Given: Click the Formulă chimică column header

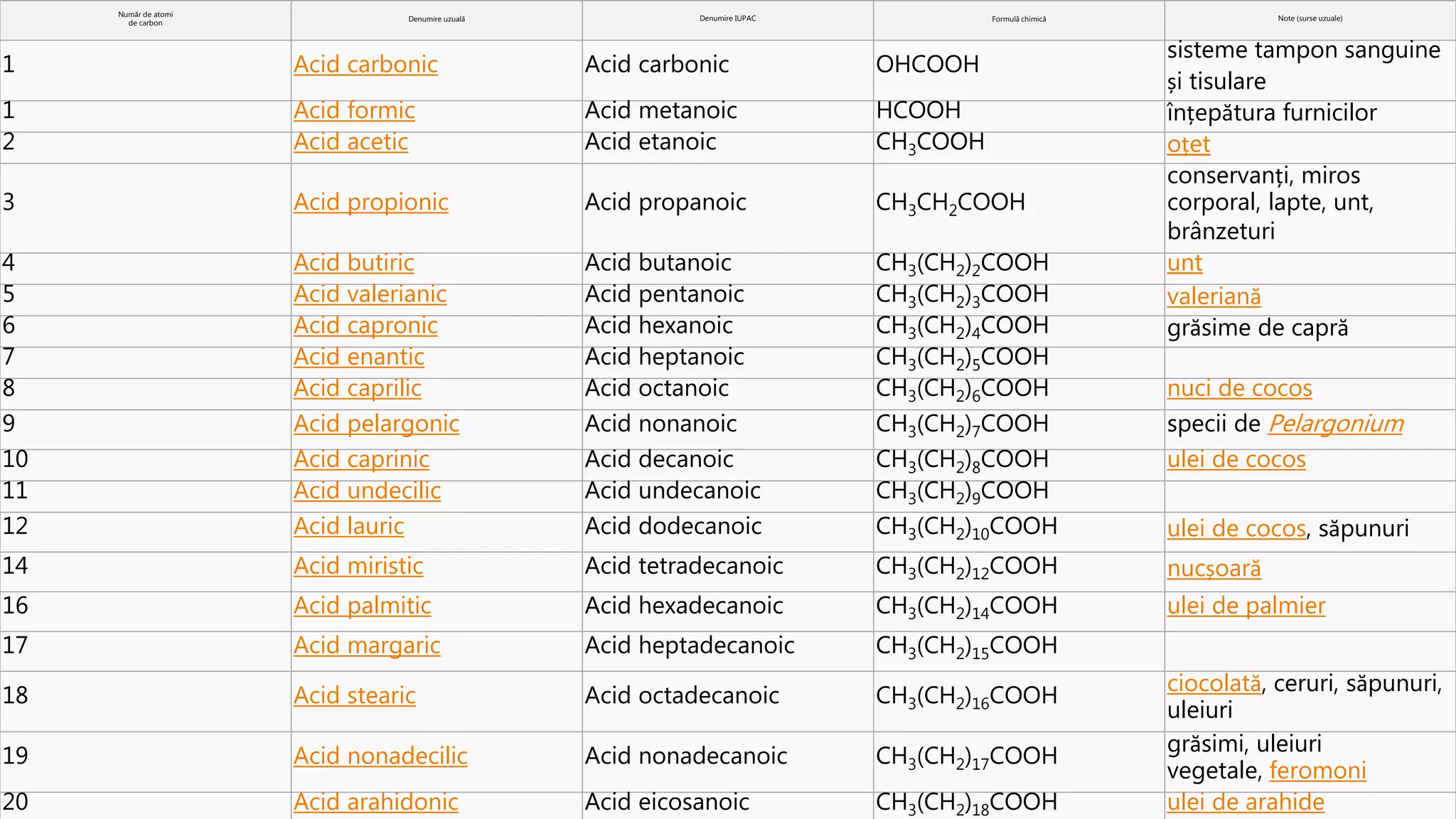Looking at the screenshot, I should click(x=1019, y=19).
